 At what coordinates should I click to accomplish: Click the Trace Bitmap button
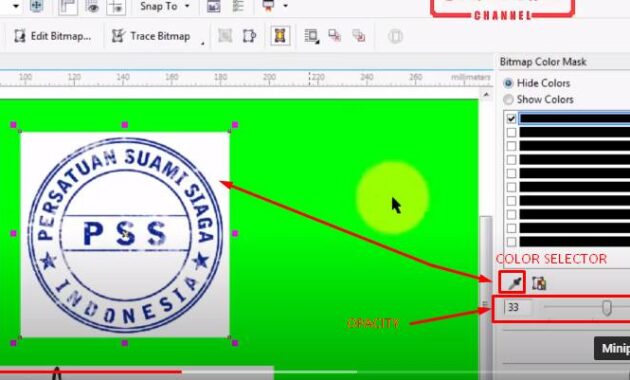pyautogui.click(x=151, y=36)
